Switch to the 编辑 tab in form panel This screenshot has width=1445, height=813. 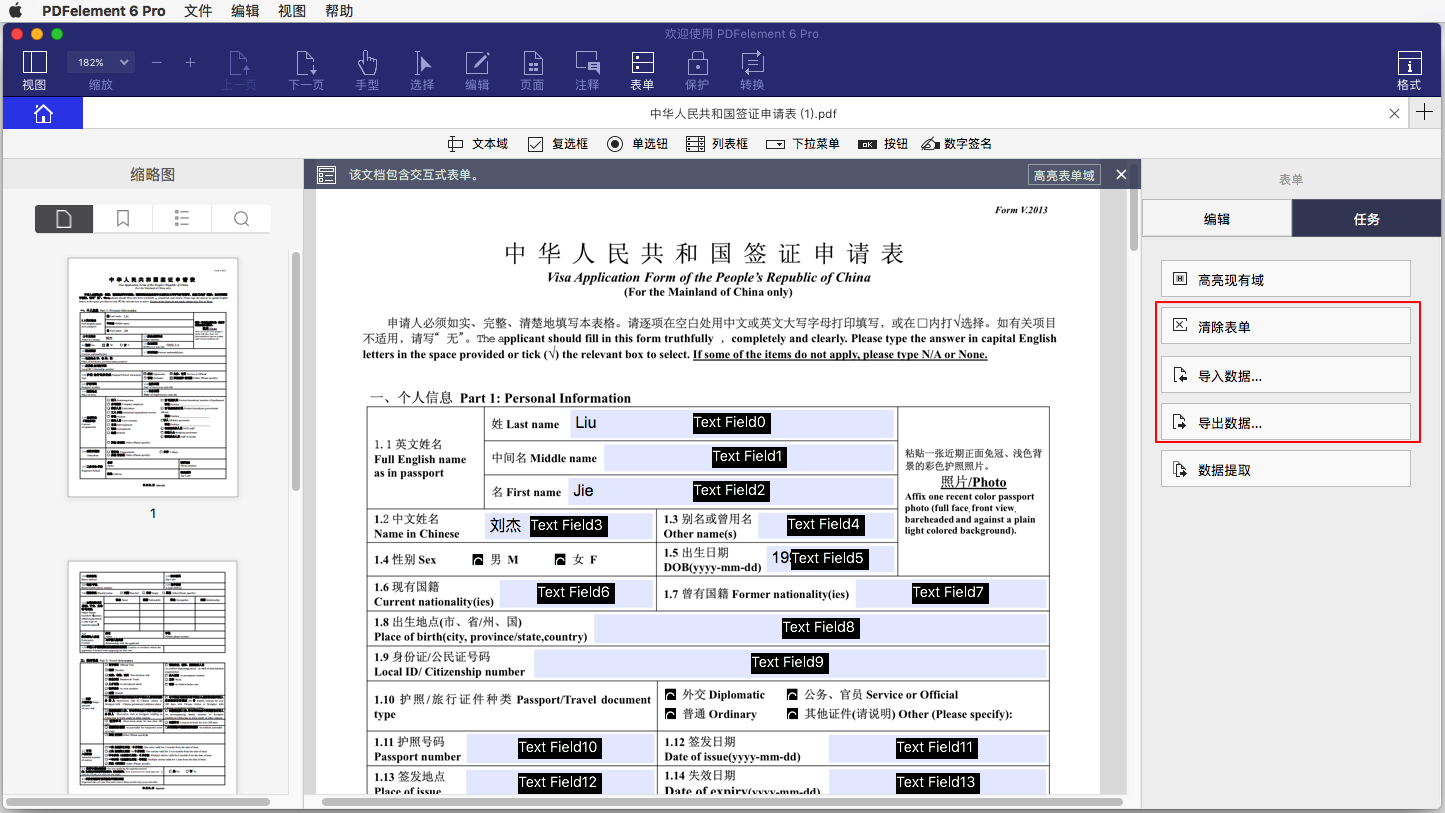[x=1216, y=217]
